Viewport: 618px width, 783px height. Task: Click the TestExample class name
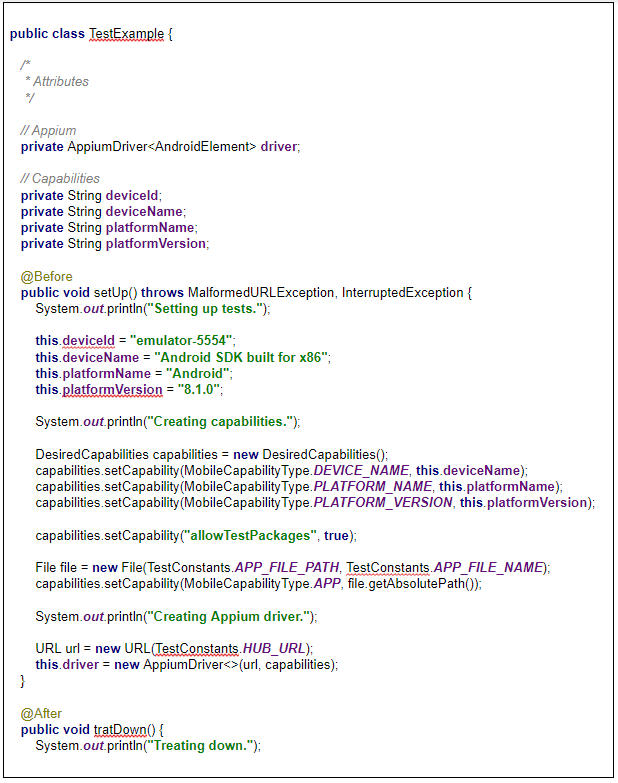[126, 33]
